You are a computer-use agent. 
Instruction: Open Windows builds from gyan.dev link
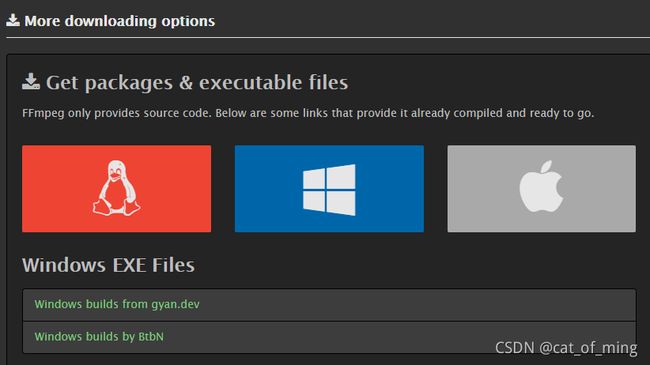tap(117, 304)
